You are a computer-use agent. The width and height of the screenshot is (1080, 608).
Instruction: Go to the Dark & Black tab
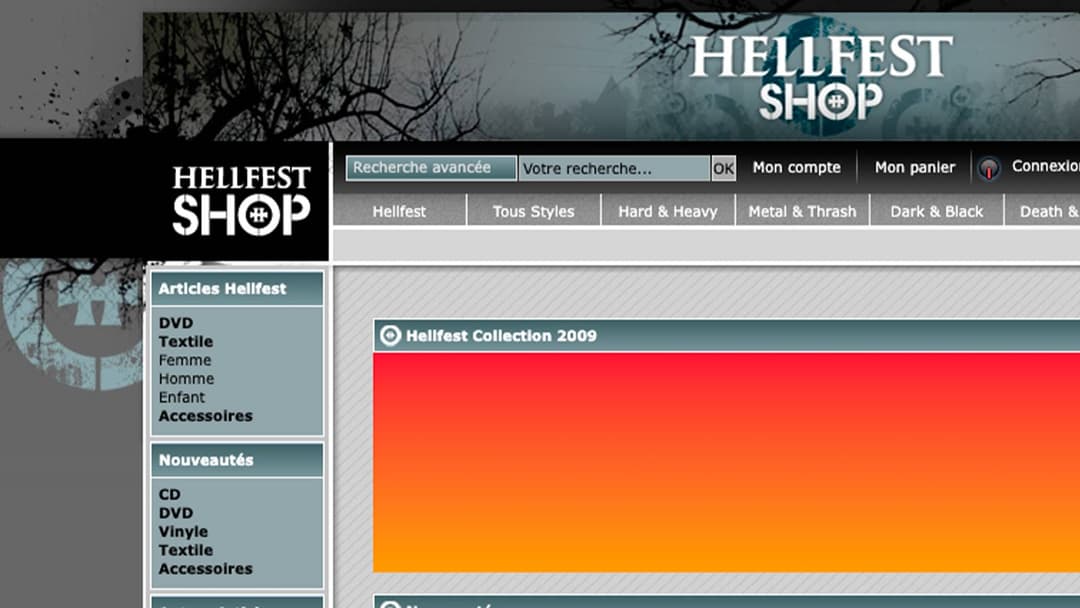coord(936,211)
